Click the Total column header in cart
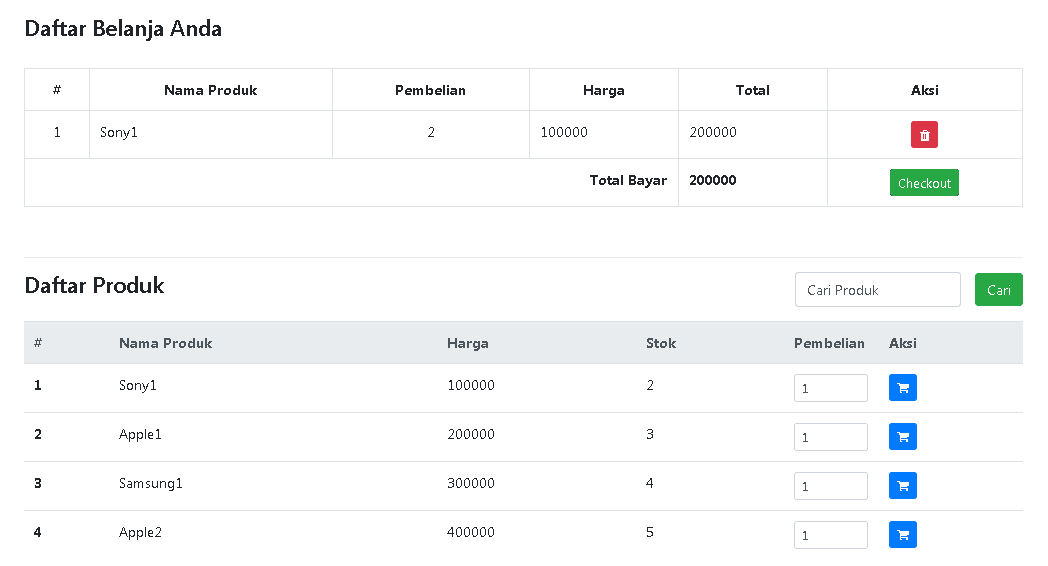 [753, 90]
